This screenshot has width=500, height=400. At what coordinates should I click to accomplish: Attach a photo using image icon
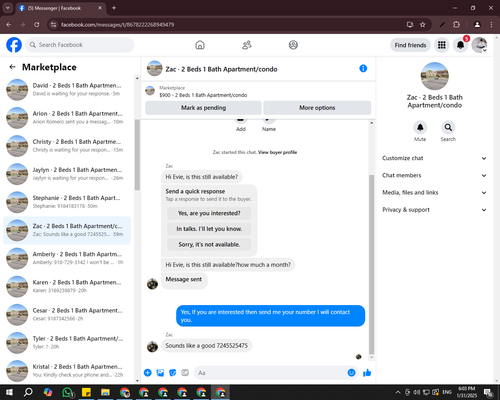coord(160,373)
